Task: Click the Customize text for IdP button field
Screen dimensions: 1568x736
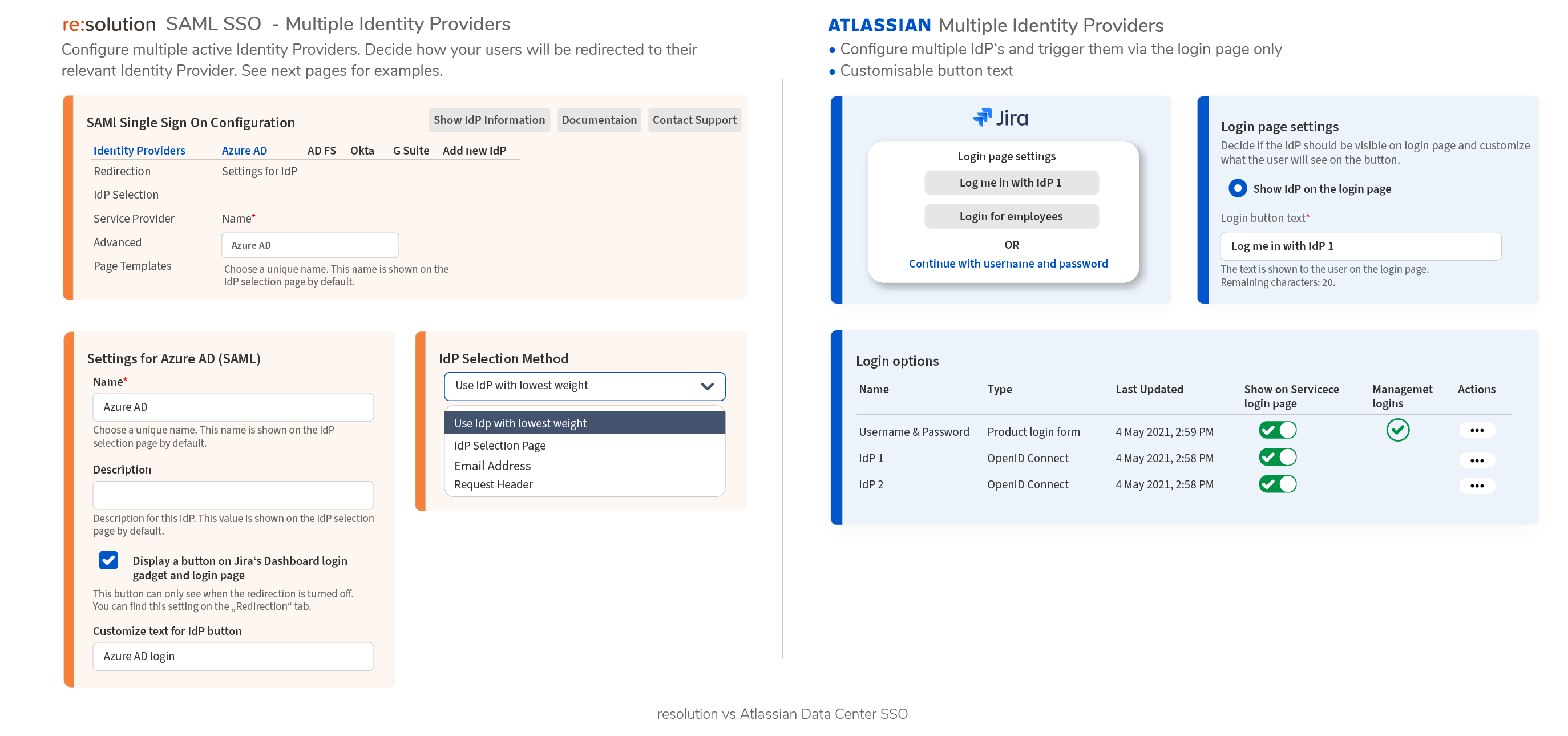Action: pos(233,656)
